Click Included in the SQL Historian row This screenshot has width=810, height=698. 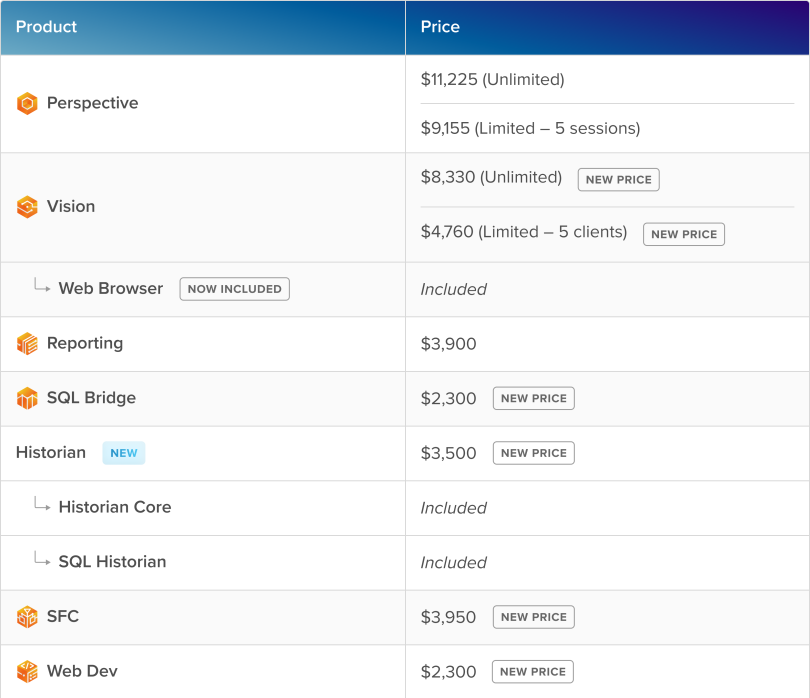454,563
